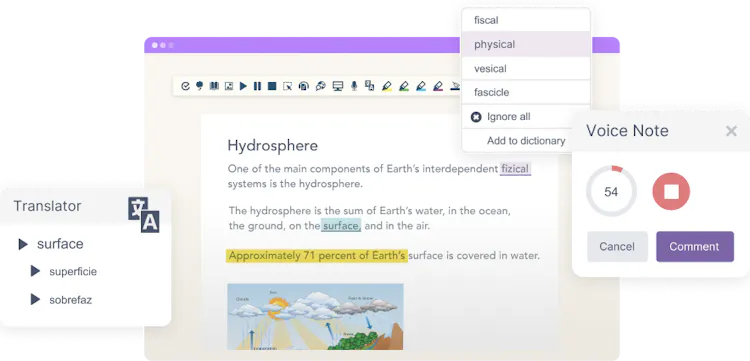Image resolution: width=750 pixels, height=361 pixels.
Task: Choose the 'fascicle' spelling suggestion
Action: (526, 92)
